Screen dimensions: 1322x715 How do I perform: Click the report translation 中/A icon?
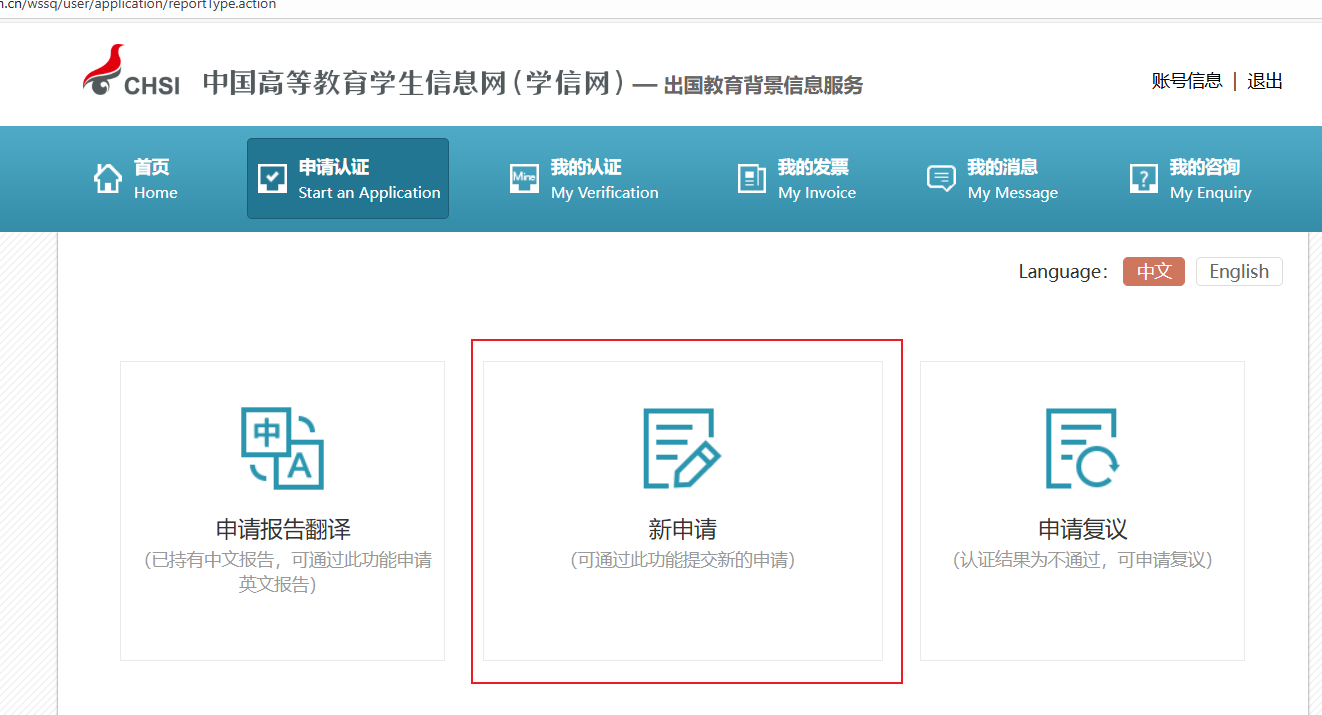[282, 448]
